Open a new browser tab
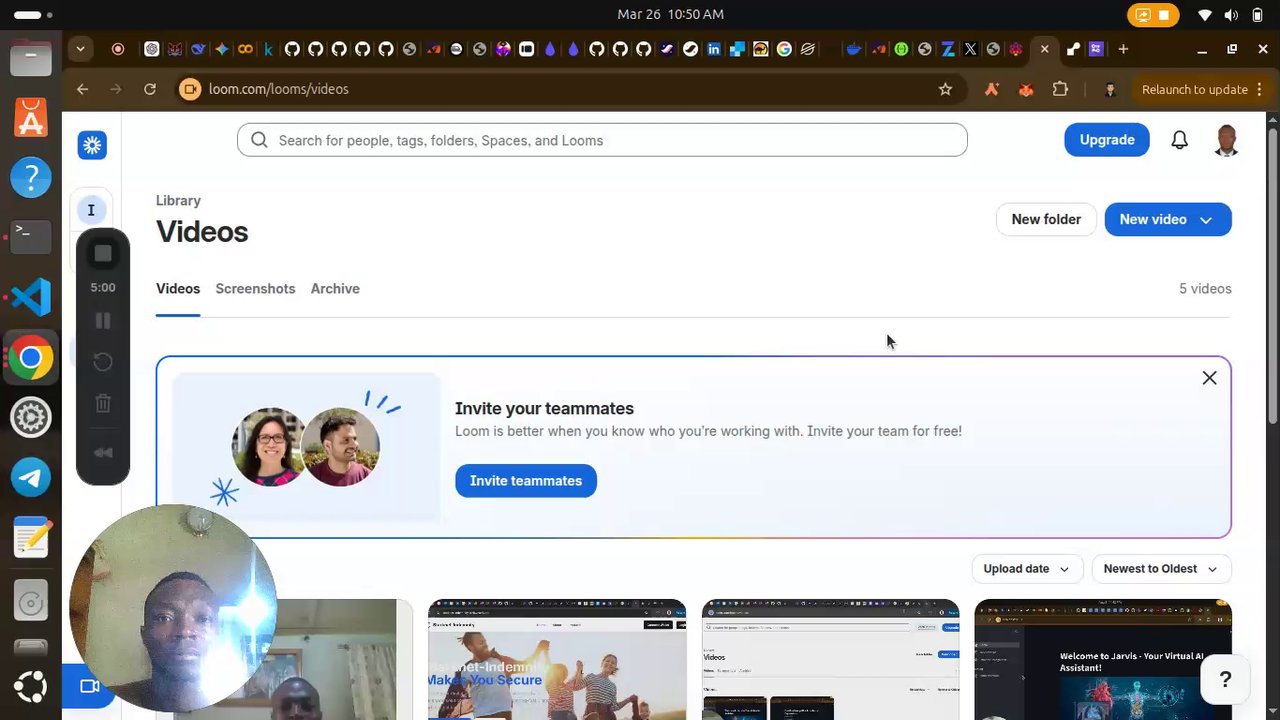 point(1123,49)
